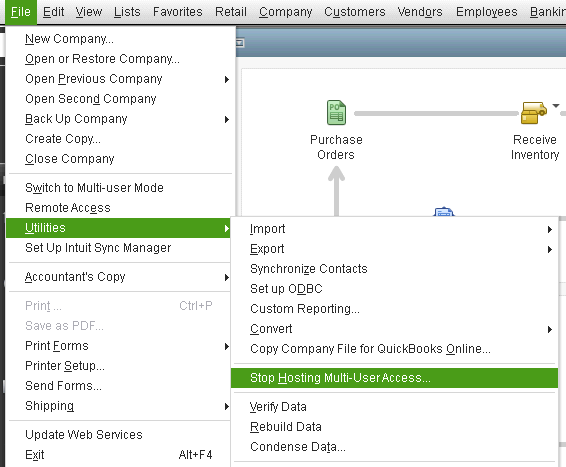Open Printer Setup dialog

tap(119, 366)
